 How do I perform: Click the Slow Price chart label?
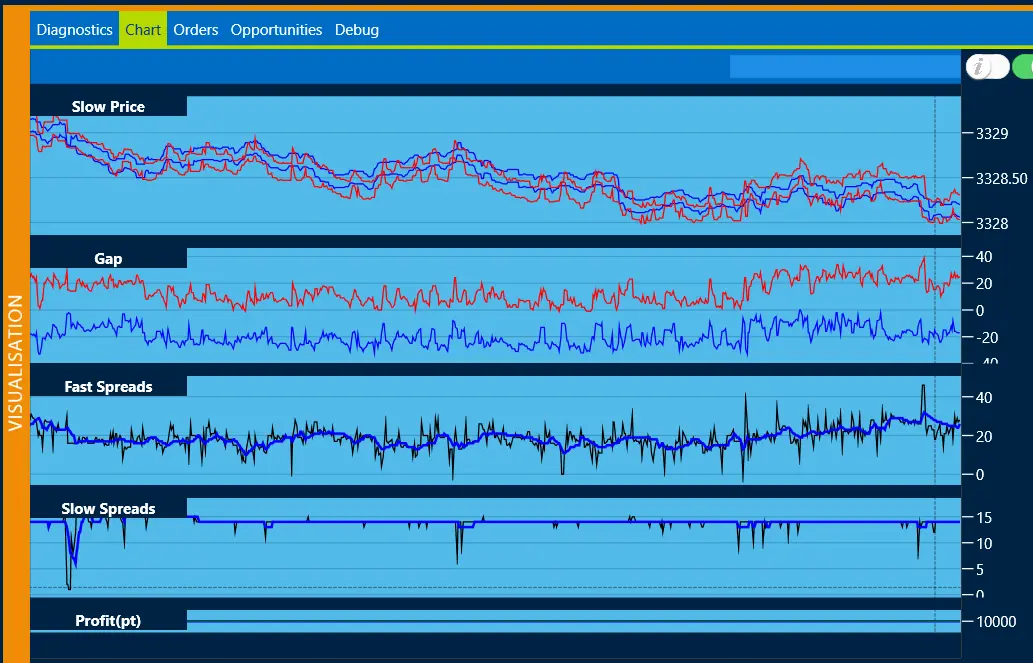(x=108, y=107)
